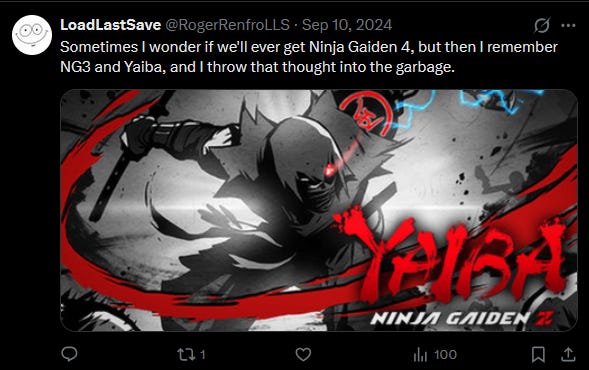Click the ninja's glowing red eye

[x=331, y=170]
